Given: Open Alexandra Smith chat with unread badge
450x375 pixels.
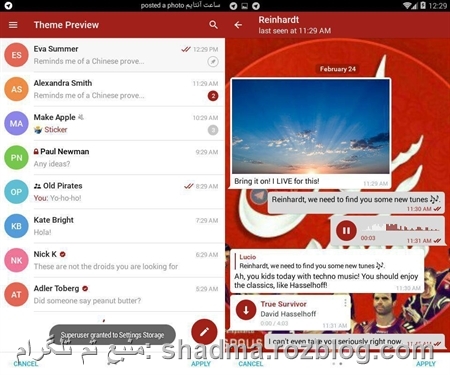Looking at the screenshot, I should 112,89.
